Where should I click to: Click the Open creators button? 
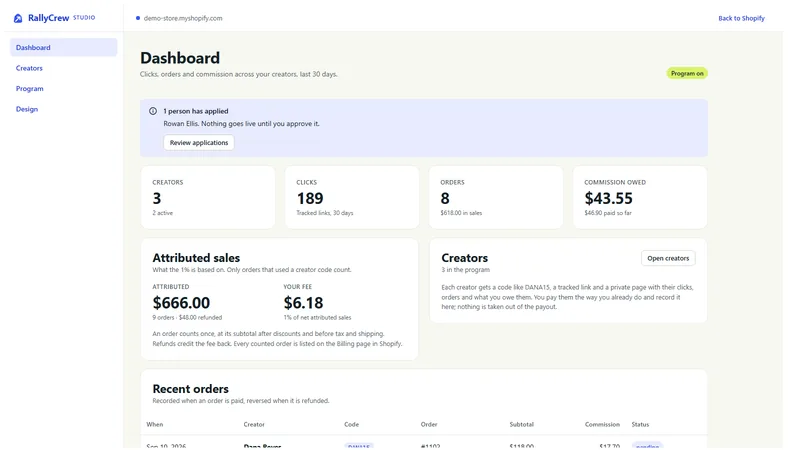[668, 258]
